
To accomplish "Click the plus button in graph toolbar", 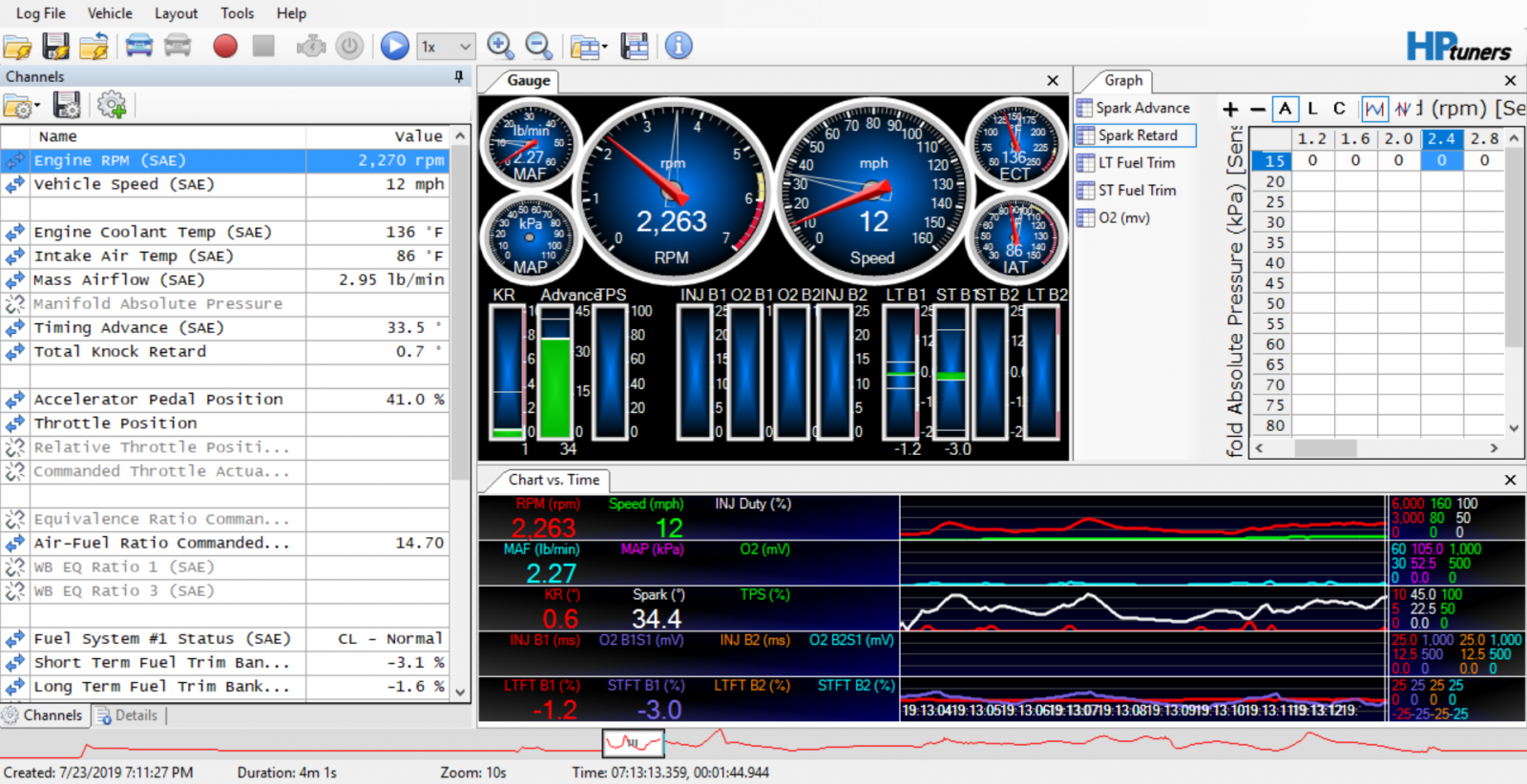I will point(1230,110).
